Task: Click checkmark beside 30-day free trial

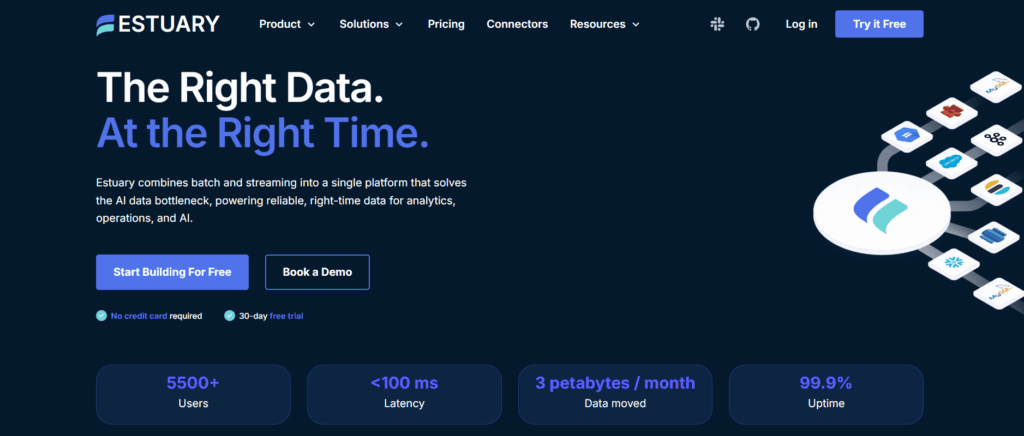Action: point(230,316)
